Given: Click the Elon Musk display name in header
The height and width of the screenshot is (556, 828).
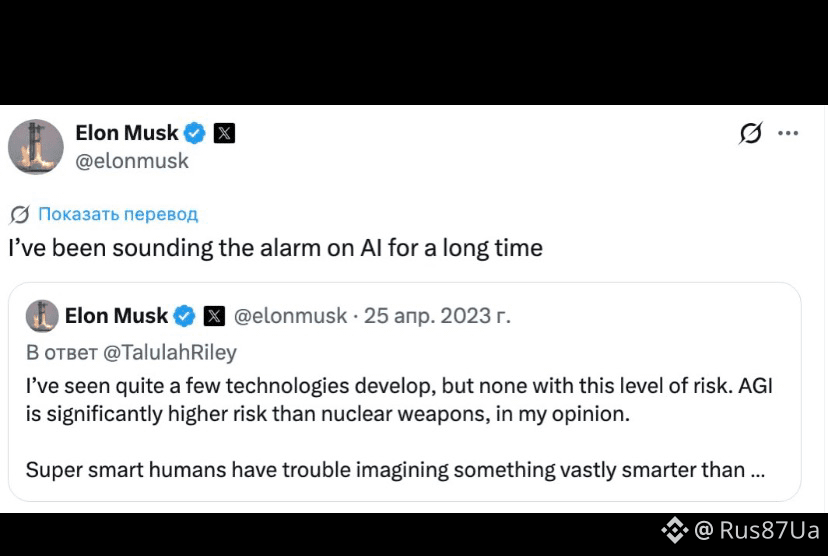Looking at the screenshot, I should click(127, 133).
